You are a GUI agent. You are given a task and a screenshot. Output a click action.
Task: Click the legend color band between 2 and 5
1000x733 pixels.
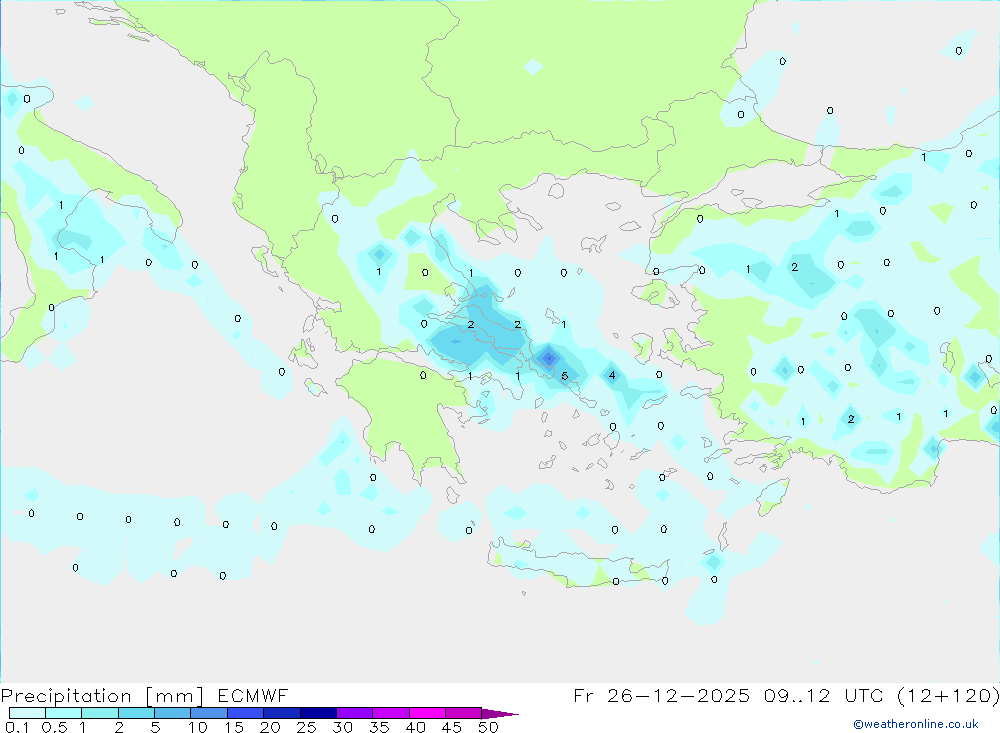[x=136, y=713]
